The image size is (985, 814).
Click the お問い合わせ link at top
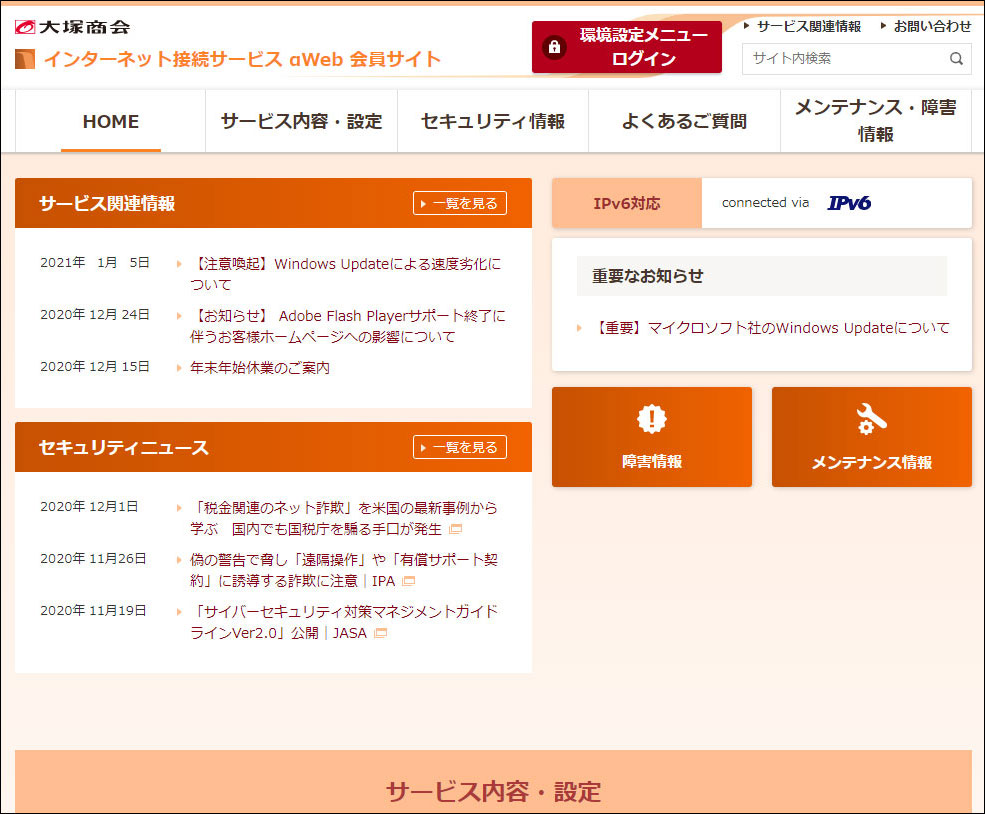coord(931,26)
